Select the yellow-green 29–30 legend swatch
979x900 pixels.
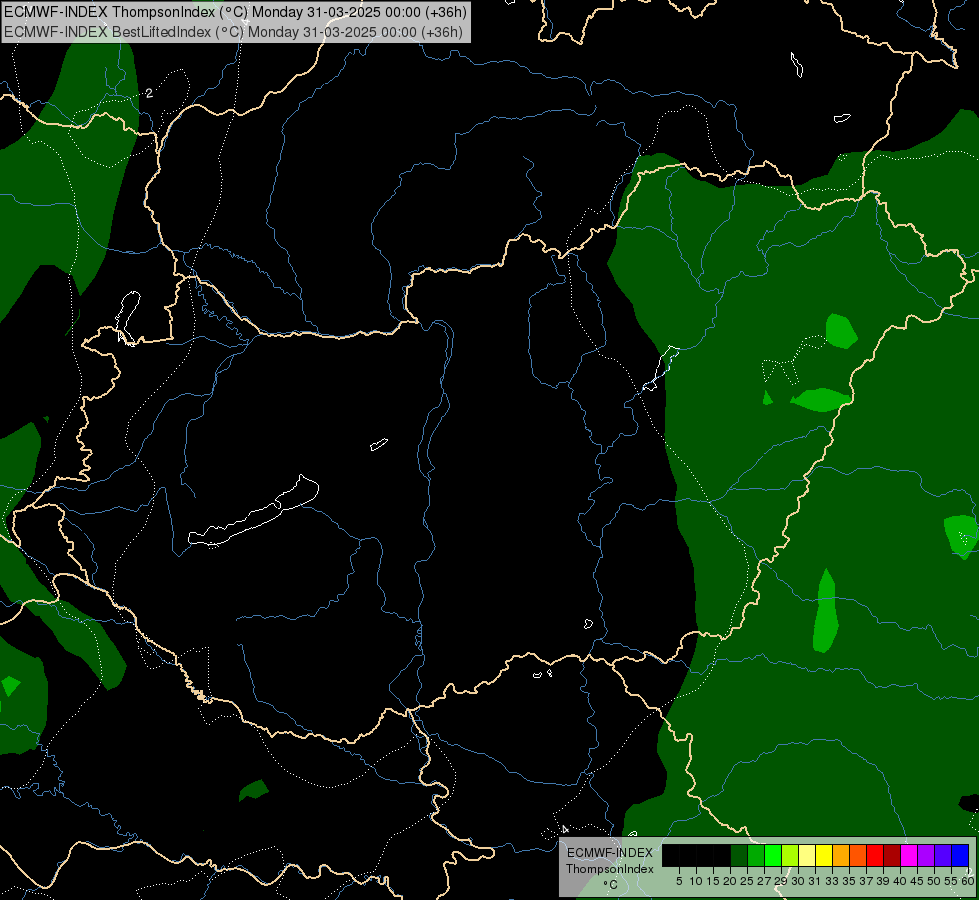[790, 855]
